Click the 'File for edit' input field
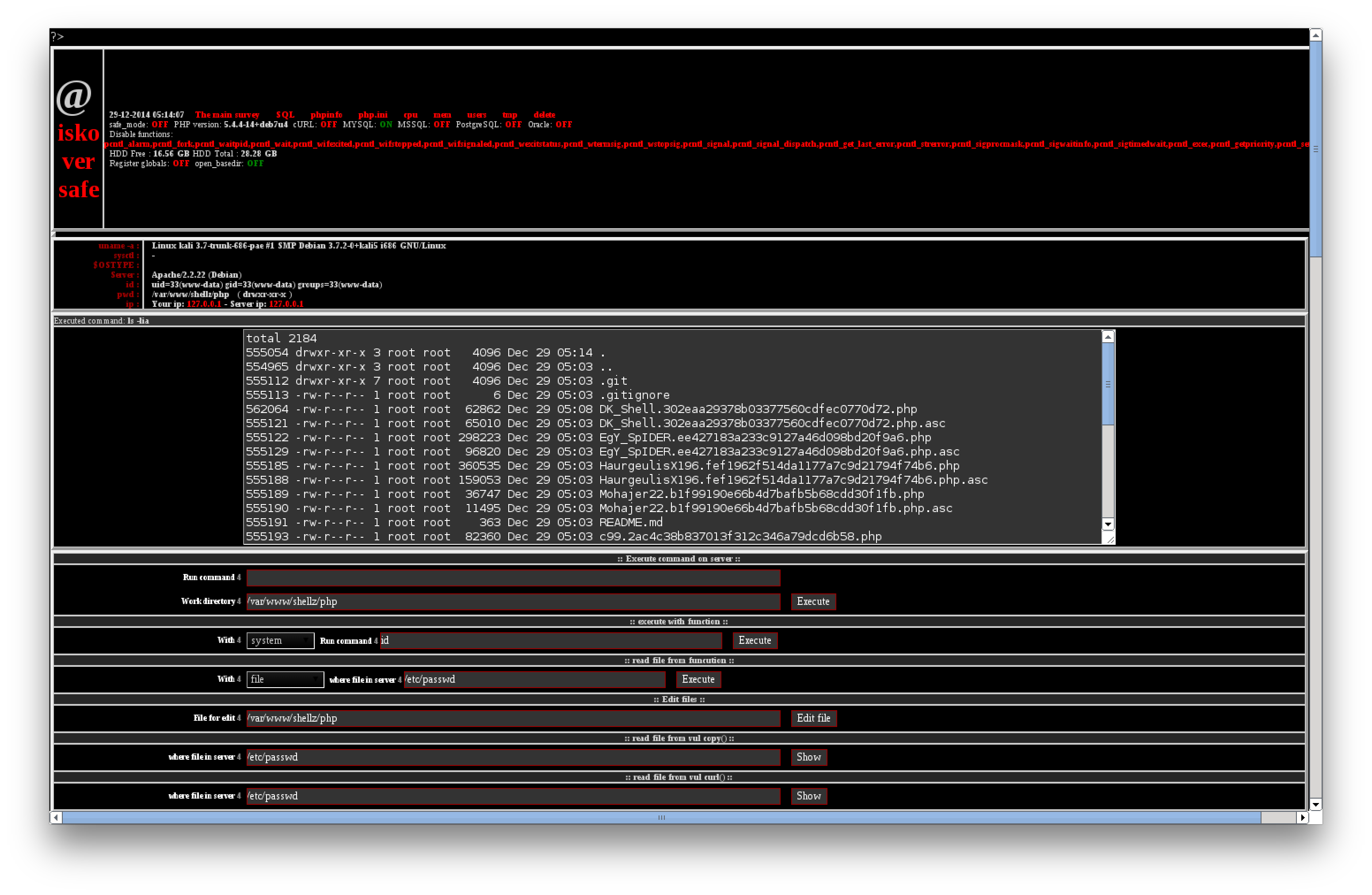1372x895 pixels. tap(513, 718)
